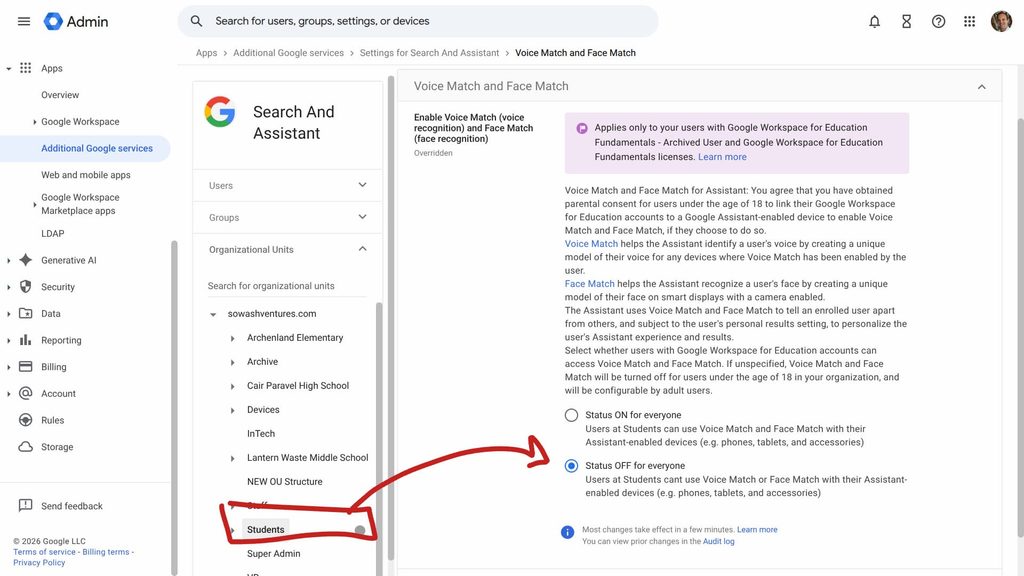Go to Apps breadcrumb

[206, 53]
